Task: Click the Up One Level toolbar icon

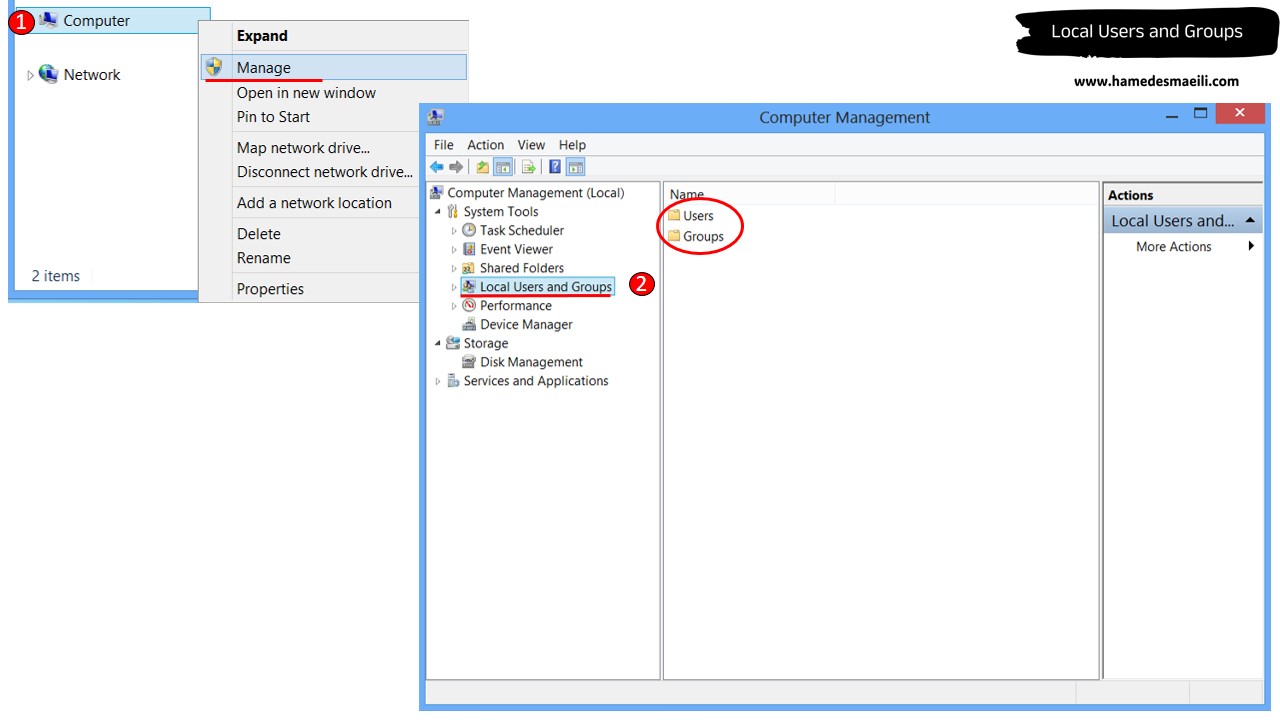Action: click(482, 167)
